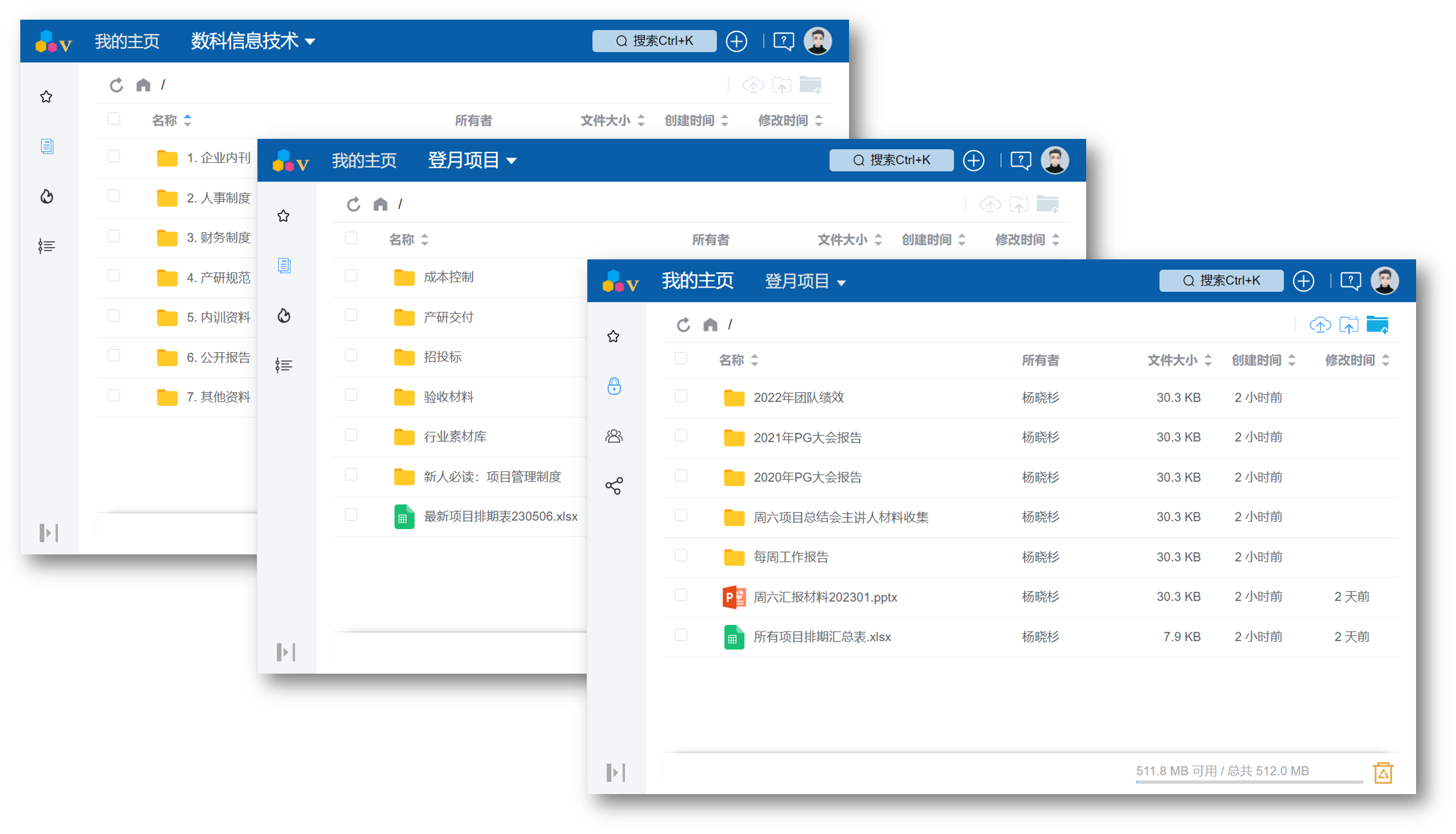This screenshot has height=834, width=1456.
Task: Open the 周六汇报材料202301.pptx file
Action: (x=824, y=597)
